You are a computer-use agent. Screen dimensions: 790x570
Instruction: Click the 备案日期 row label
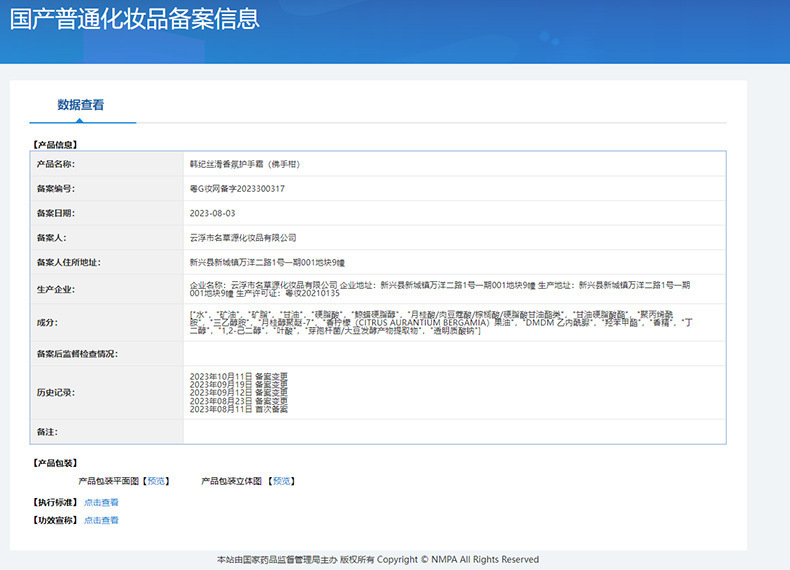pos(56,213)
